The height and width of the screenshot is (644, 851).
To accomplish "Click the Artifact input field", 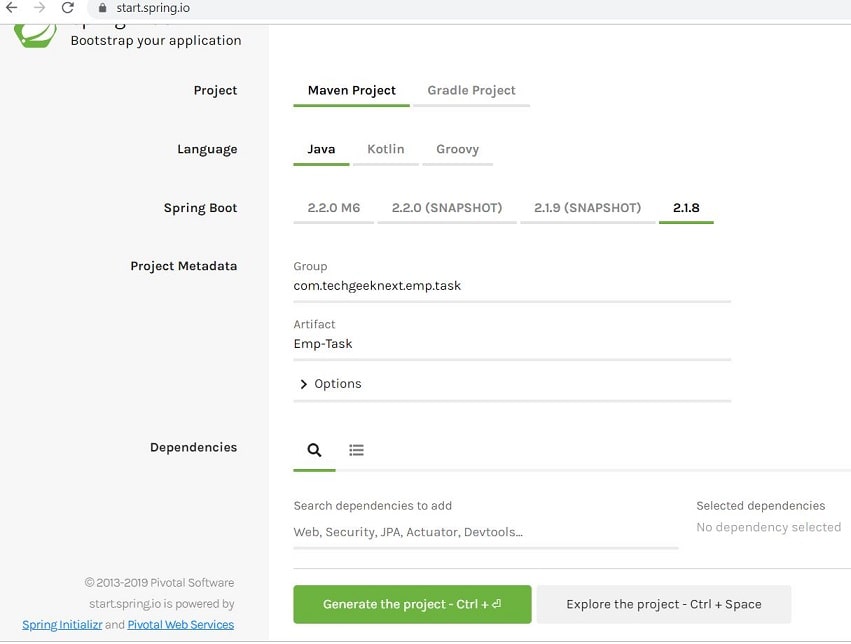I will (512, 344).
